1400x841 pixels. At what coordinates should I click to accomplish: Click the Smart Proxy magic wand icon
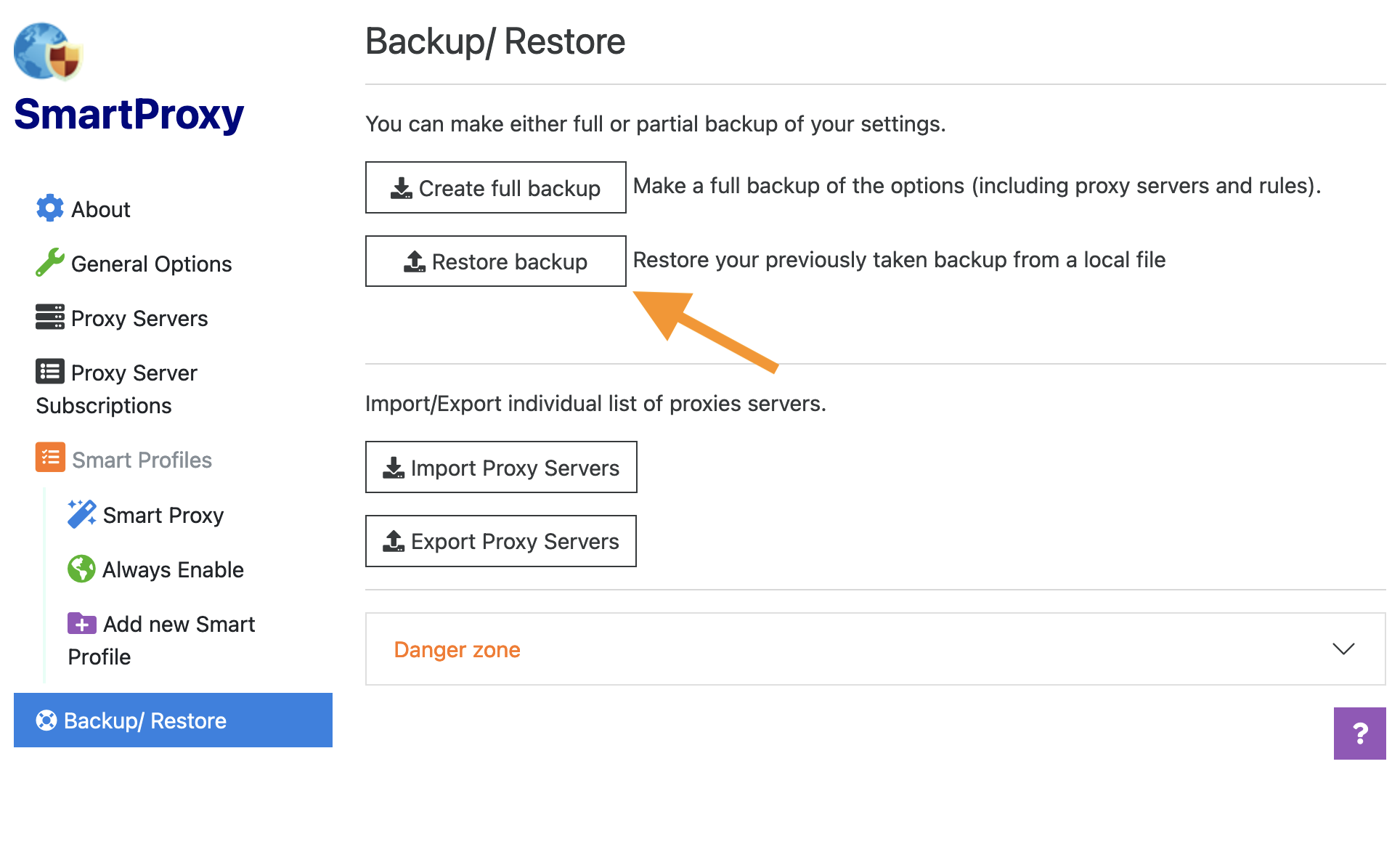tap(81, 514)
